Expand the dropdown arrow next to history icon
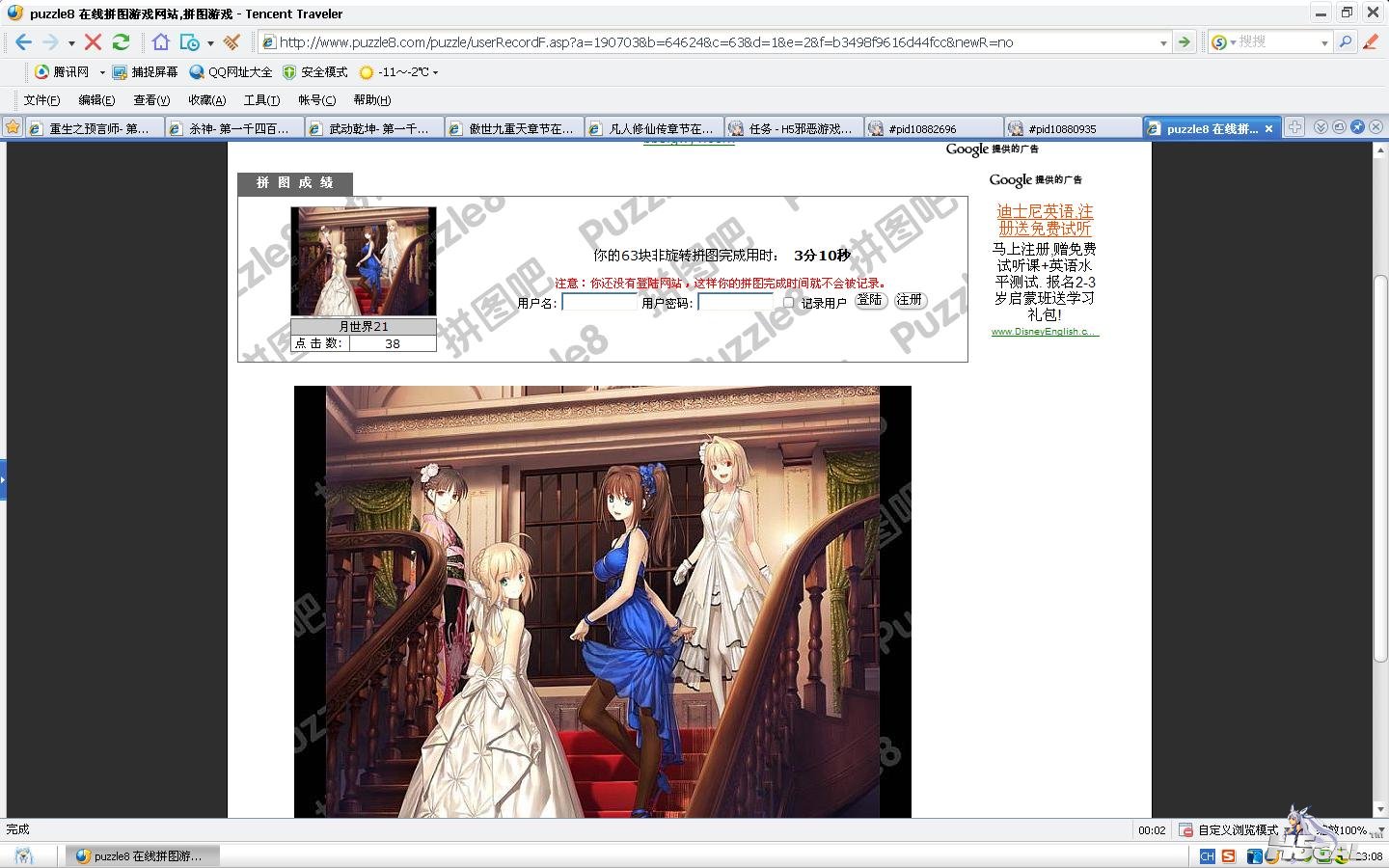1389x868 pixels. (210, 43)
